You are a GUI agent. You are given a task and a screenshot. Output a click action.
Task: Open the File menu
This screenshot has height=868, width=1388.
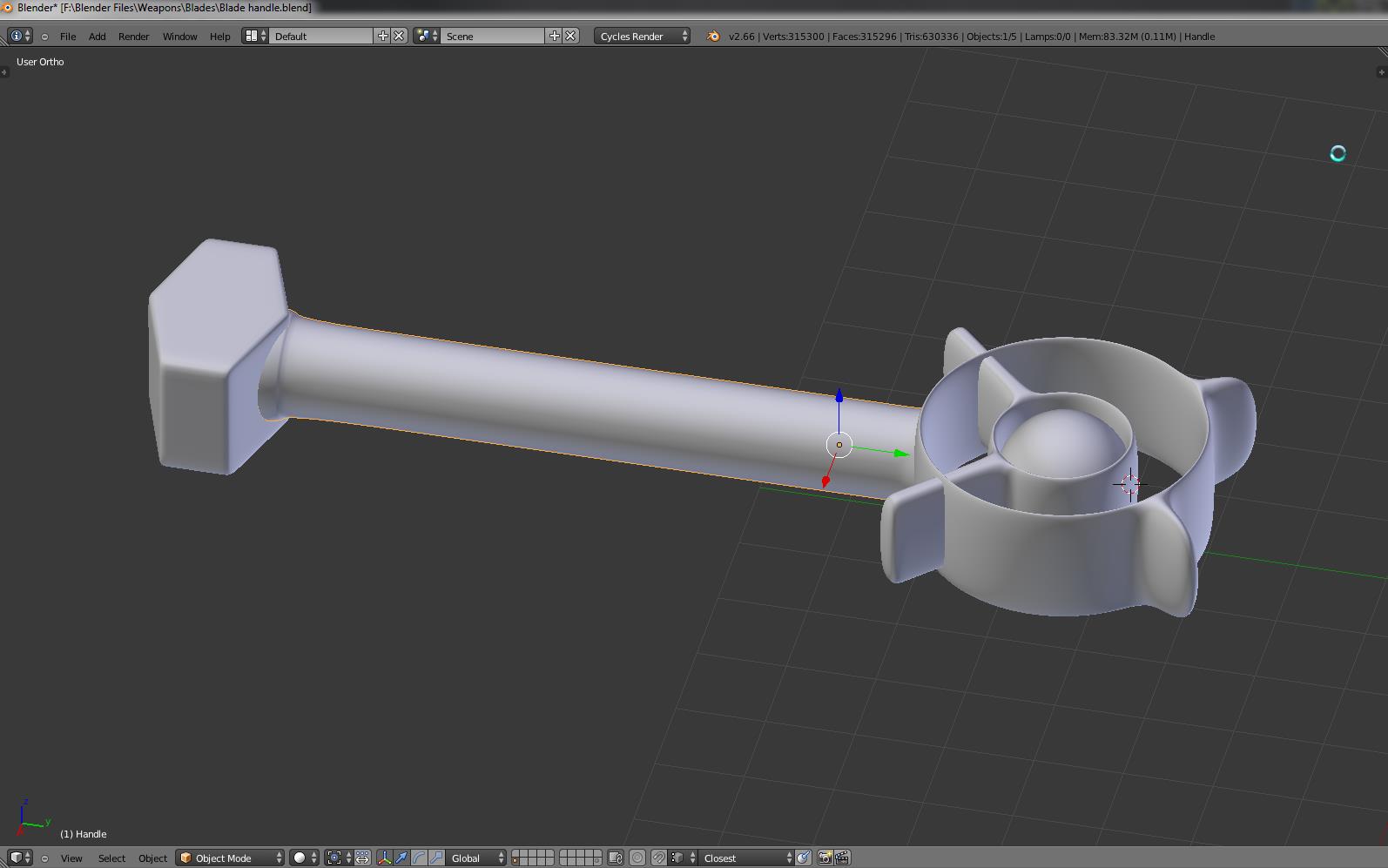pyautogui.click(x=68, y=36)
